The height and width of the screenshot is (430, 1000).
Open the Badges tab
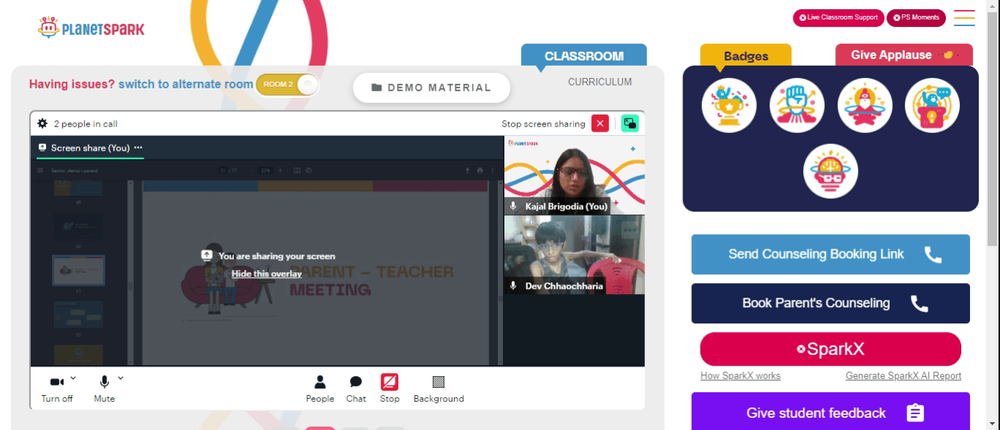coord(746,56)
